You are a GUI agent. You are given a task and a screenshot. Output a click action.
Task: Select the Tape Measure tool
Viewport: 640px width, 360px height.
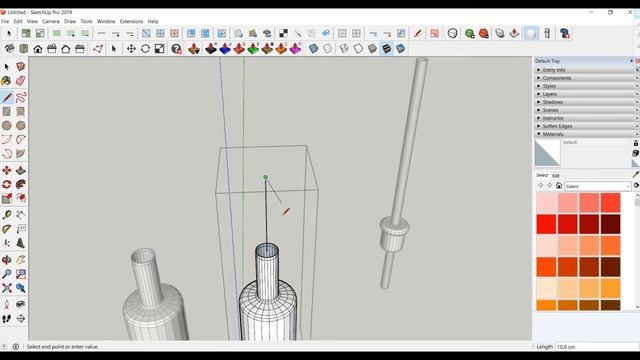click(7, 215)
